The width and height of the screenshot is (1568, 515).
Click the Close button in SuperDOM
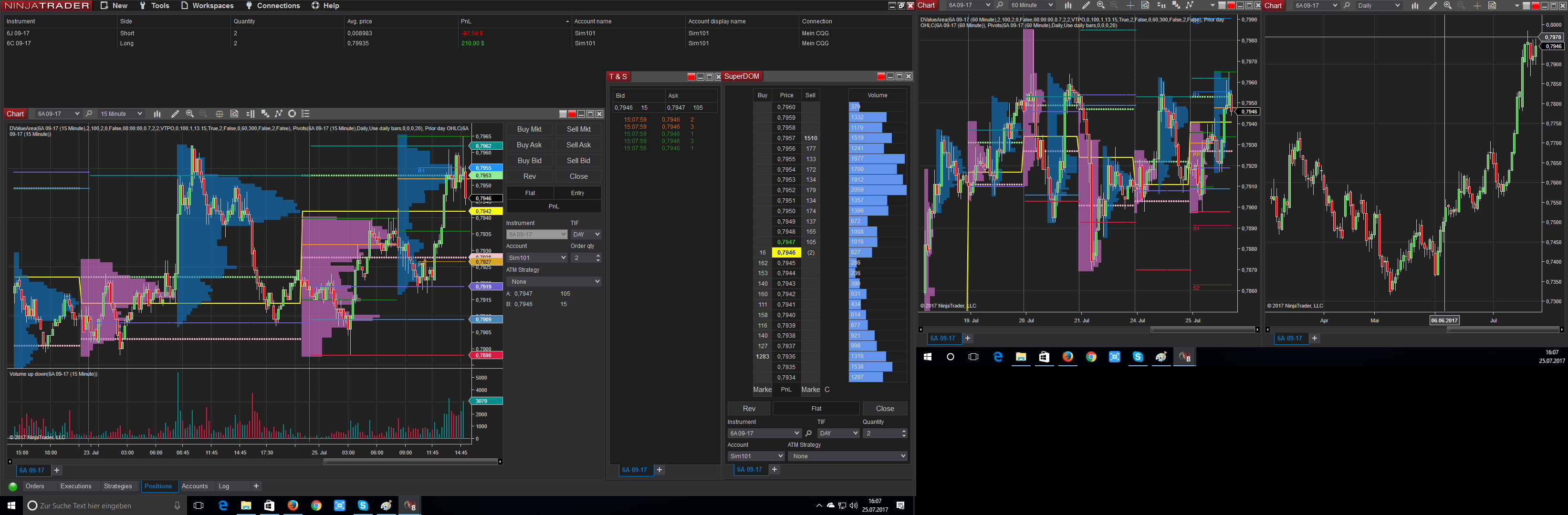pos(885,409)
